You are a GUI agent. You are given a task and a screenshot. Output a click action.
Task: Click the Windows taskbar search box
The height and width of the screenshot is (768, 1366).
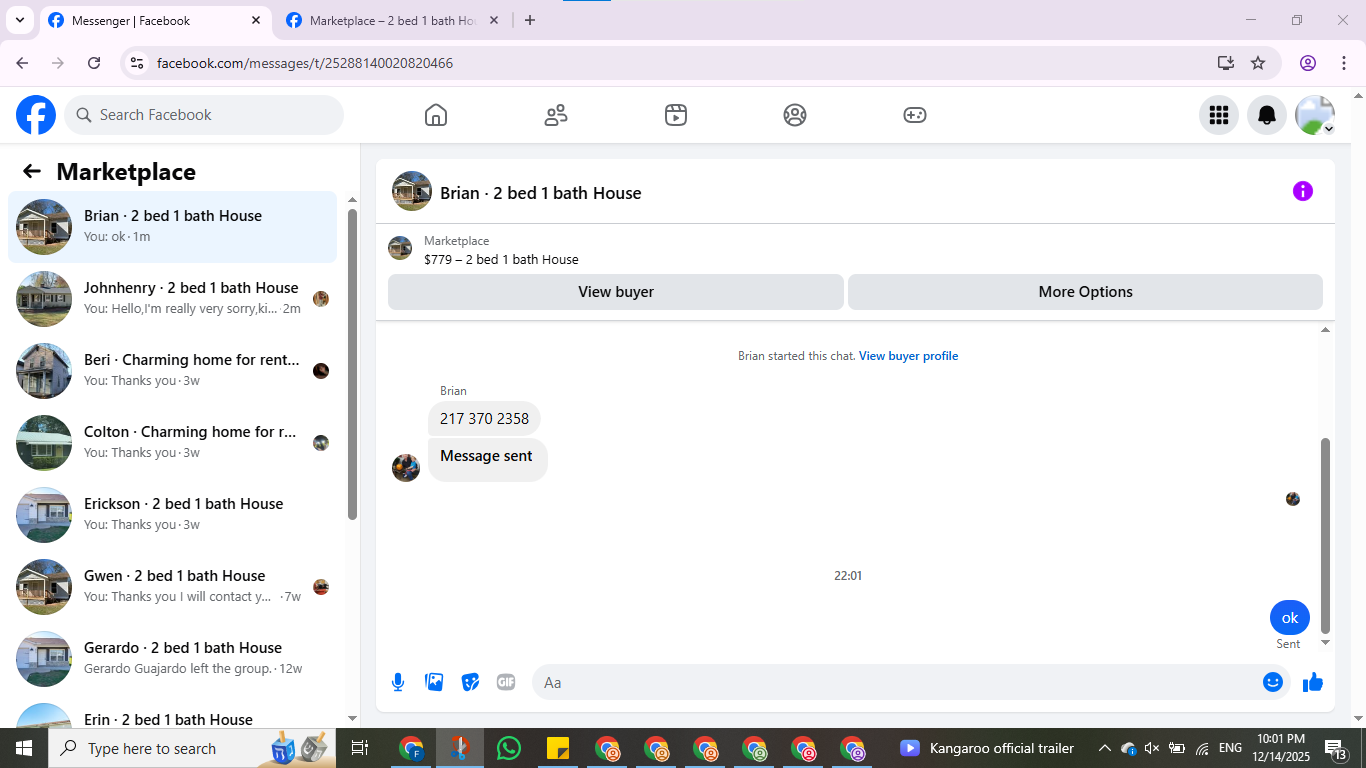(190, 748)
